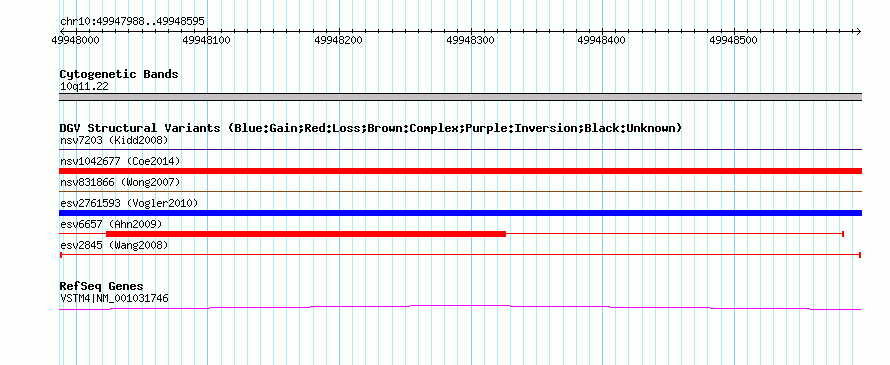Viewport: 890px width, 365px height.
Task: Select the RefSeq Genes track title
Action: click(x=102, y=287)
